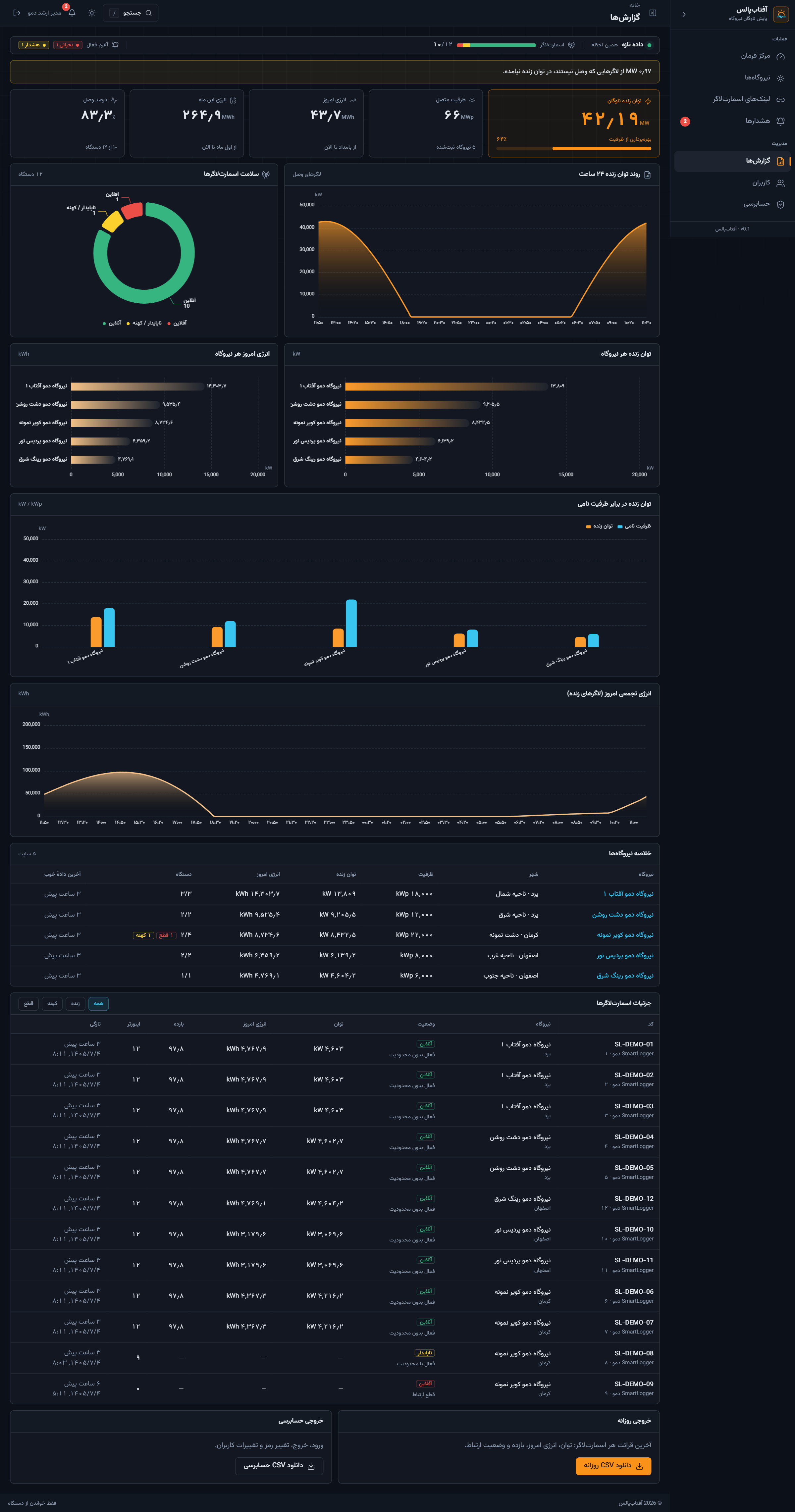This screenshot has height=1512, width=795.
Task: Click the antenna icon beside سلامت اسمارت‌لاگرها
Action: tap(266, 174)
